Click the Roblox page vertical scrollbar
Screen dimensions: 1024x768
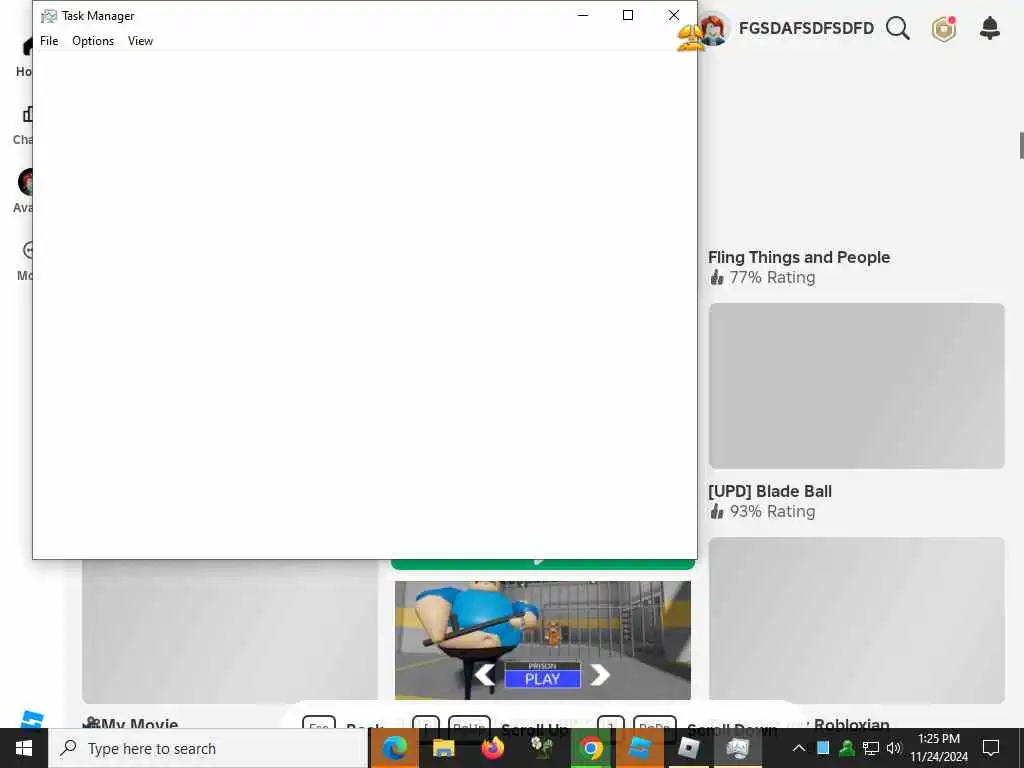tap(1021, 145)
